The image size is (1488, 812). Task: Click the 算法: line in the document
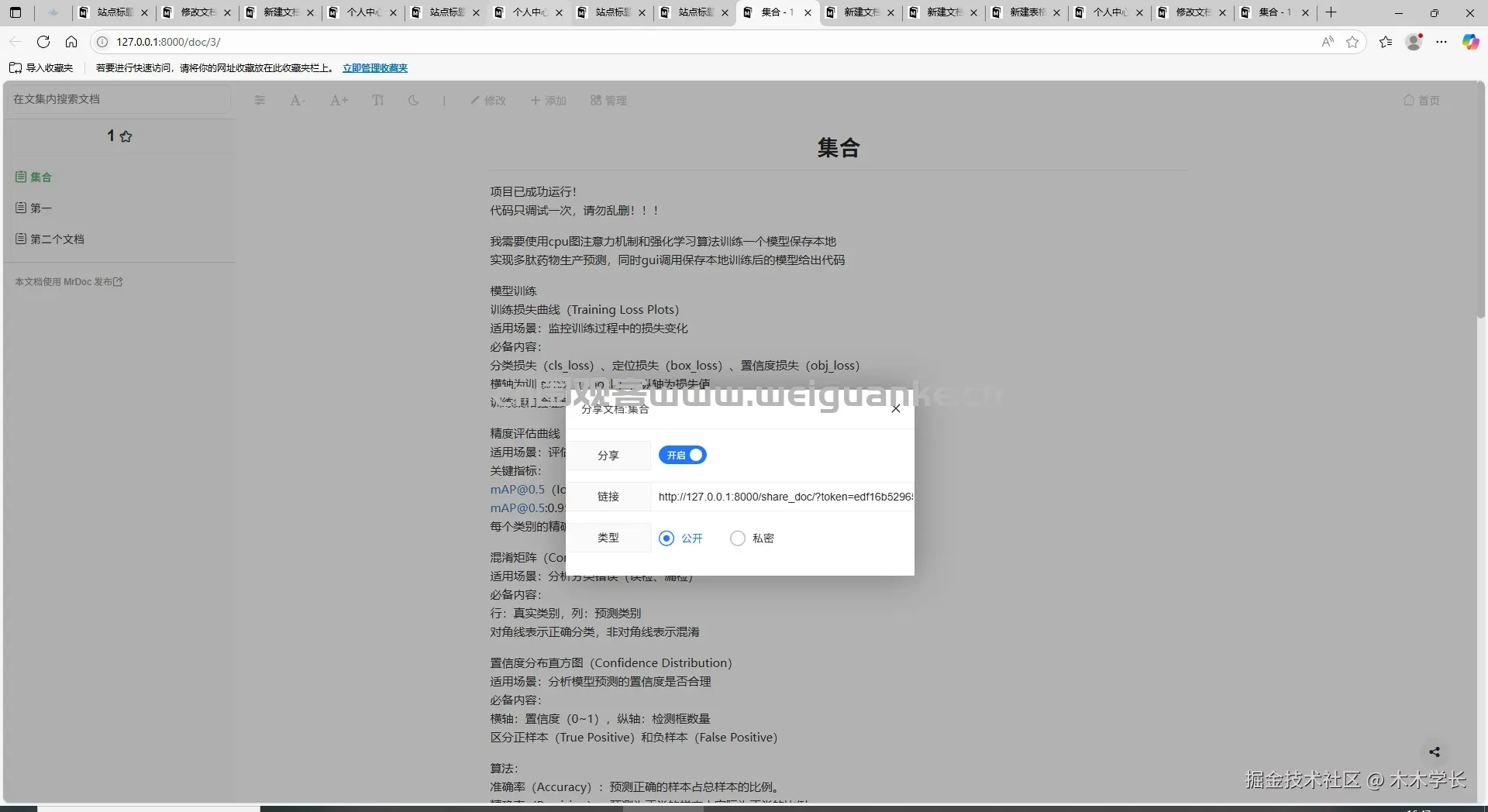click(x=504, y=768)
